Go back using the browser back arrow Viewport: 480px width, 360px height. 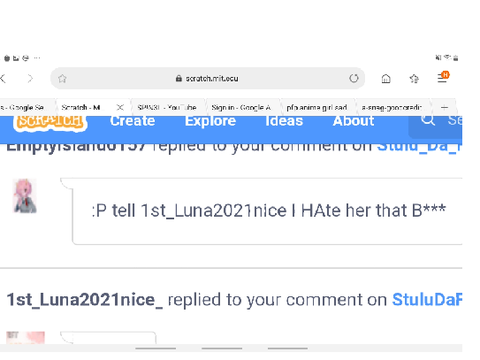click(x=3, y=79)
